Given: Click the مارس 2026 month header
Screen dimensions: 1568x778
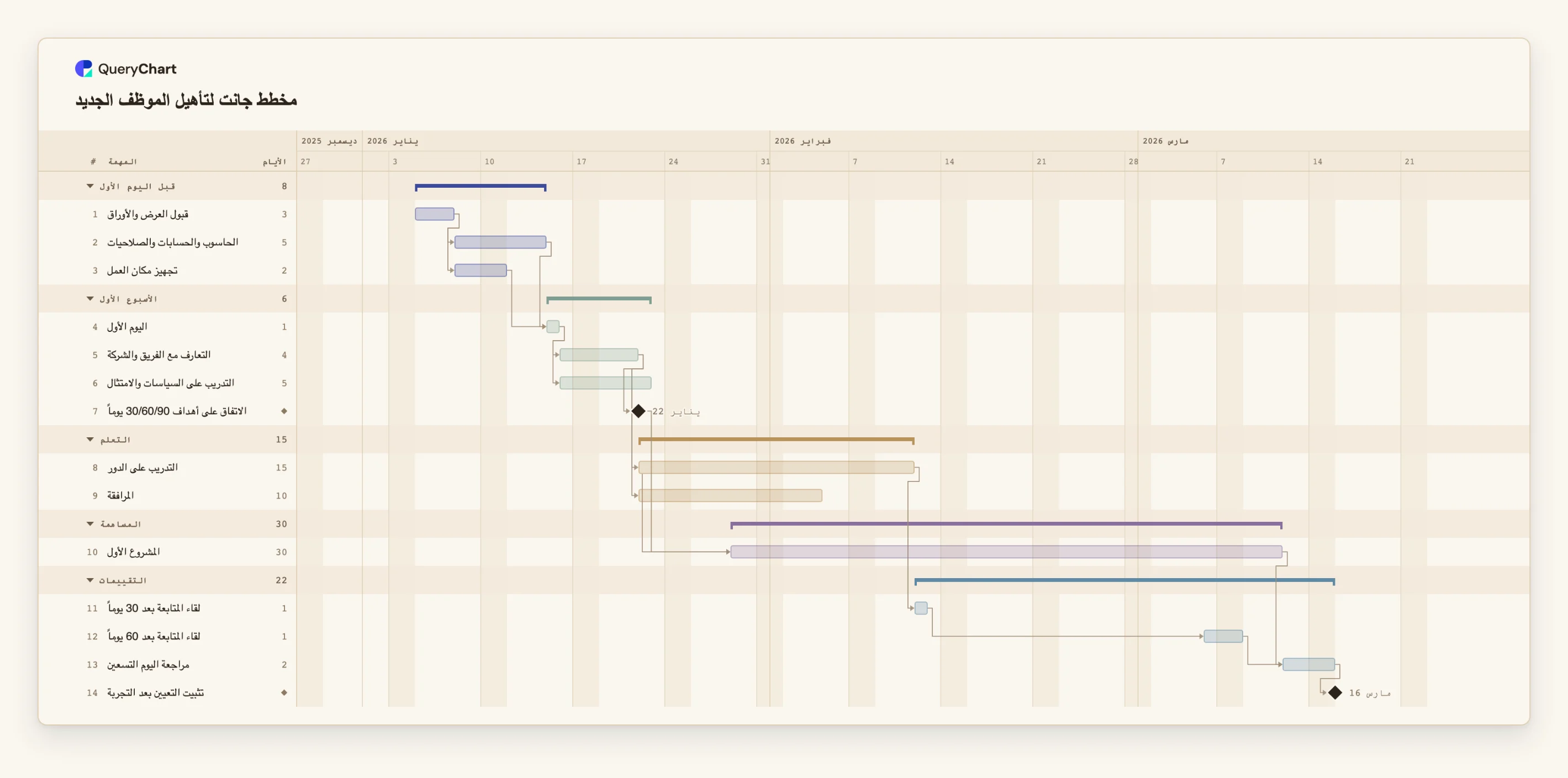Looking at the screenshot, I should [1165, 141].
